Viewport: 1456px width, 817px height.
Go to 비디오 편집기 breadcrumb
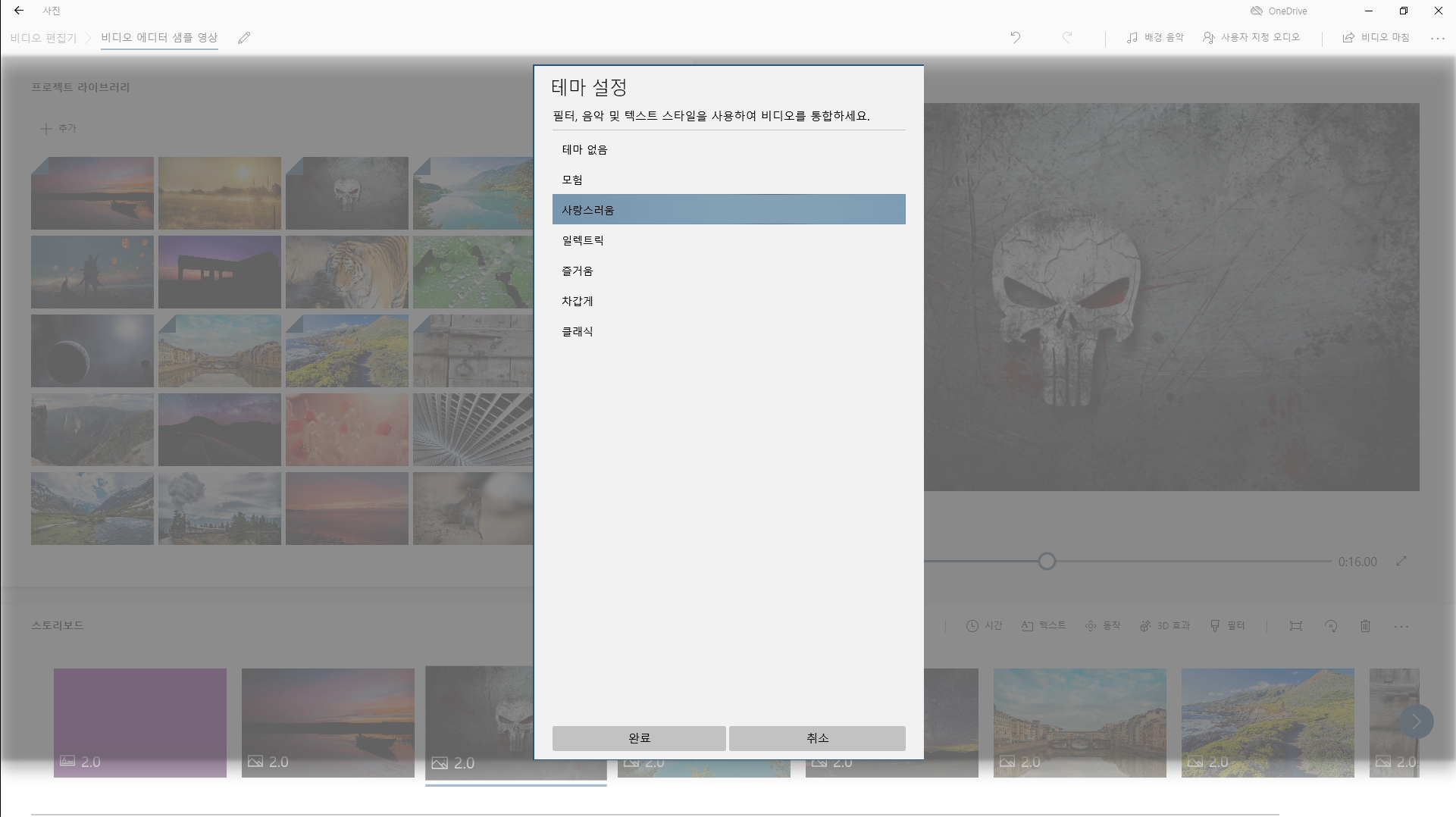pos(43,38)
